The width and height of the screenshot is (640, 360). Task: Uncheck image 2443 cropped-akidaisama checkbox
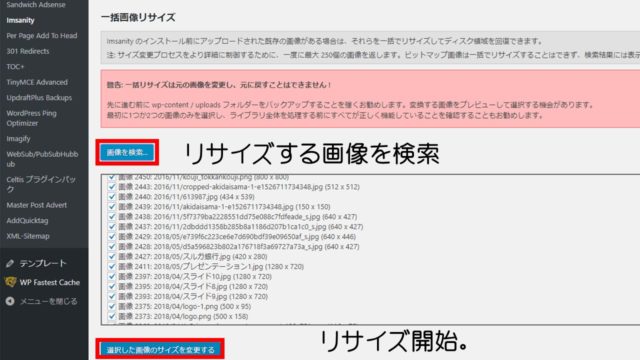pos(111,187)
